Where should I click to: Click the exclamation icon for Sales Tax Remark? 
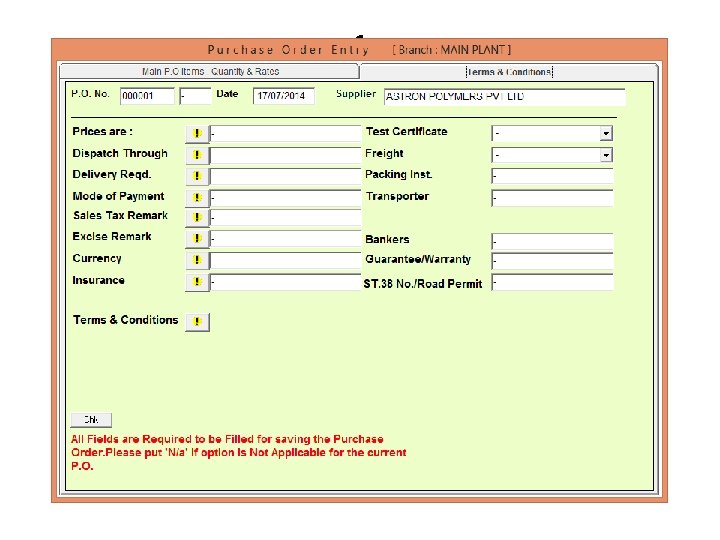pyautogui.click(x=197, y=217)
